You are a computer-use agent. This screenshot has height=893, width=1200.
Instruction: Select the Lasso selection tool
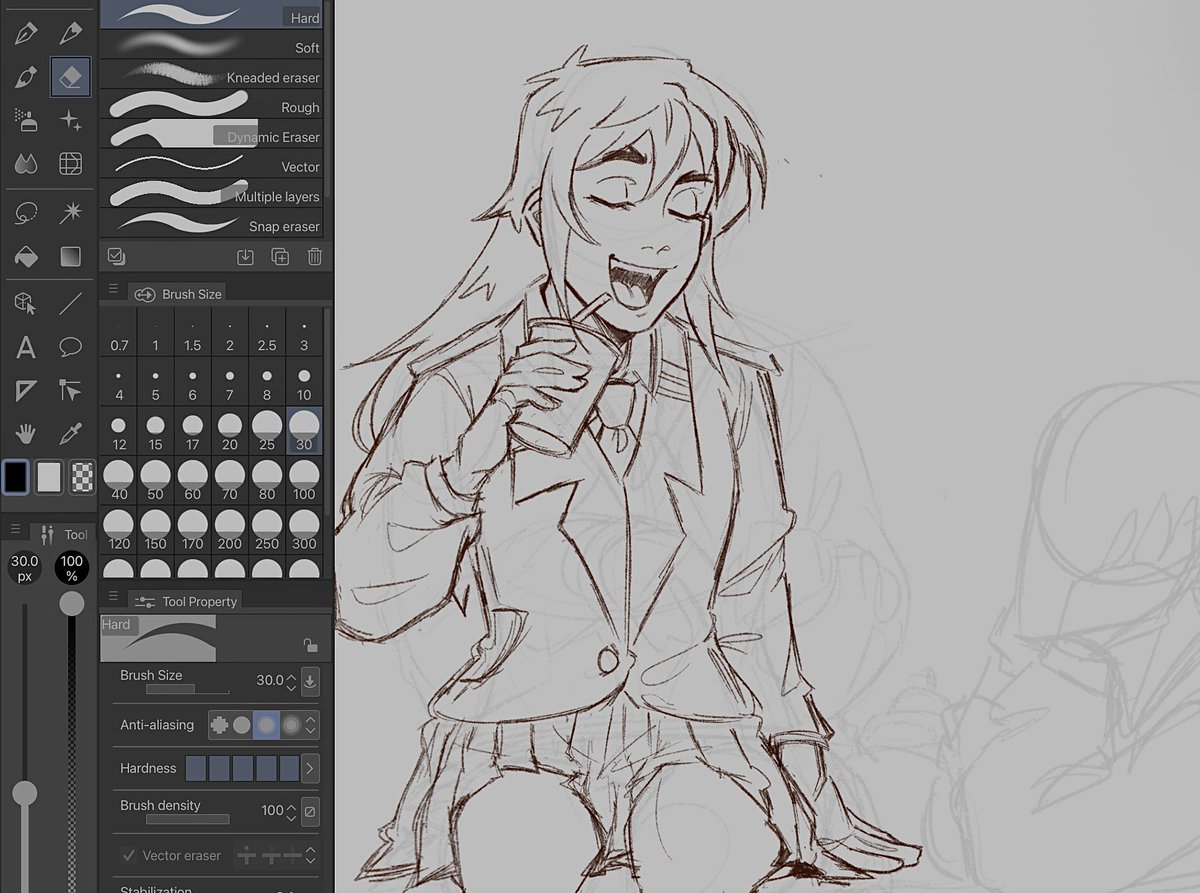tap(26, 213)
